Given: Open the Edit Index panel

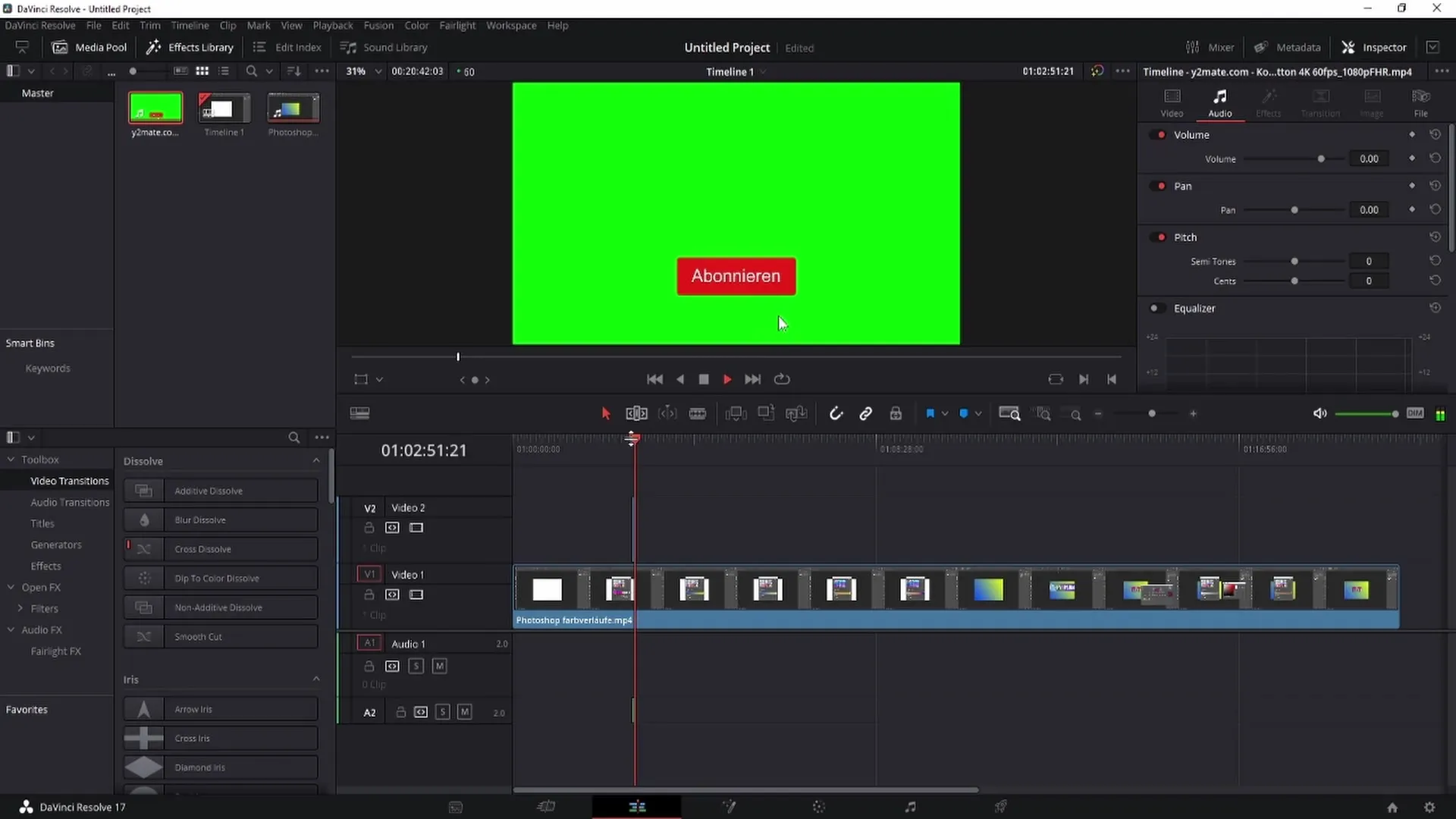Looking at the screenshot, I should (287, 47).
